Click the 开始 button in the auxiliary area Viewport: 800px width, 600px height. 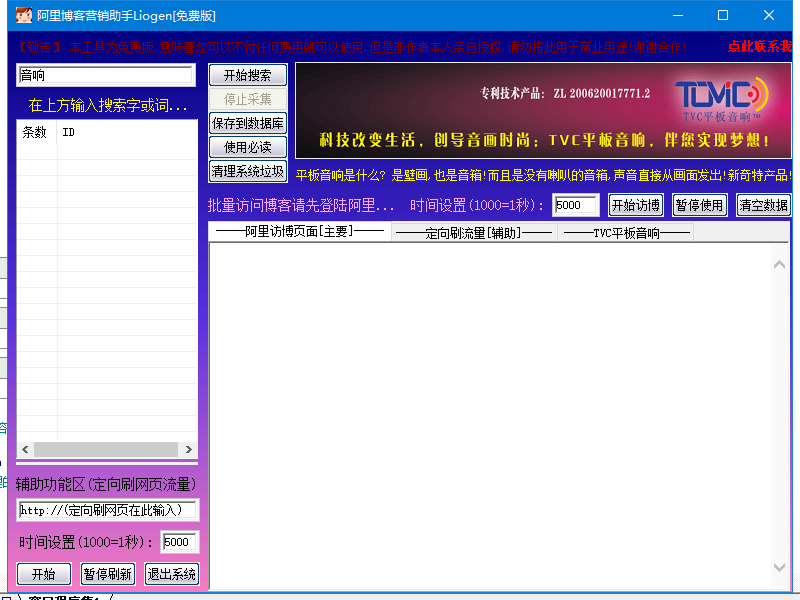click(x=44, y=574)
